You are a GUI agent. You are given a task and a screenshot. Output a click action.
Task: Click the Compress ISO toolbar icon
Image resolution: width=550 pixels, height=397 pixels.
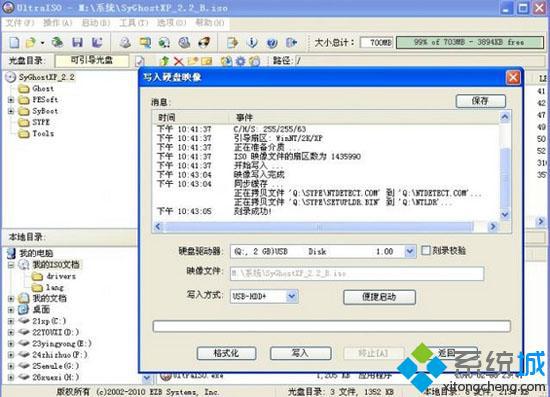click(145, 43)
